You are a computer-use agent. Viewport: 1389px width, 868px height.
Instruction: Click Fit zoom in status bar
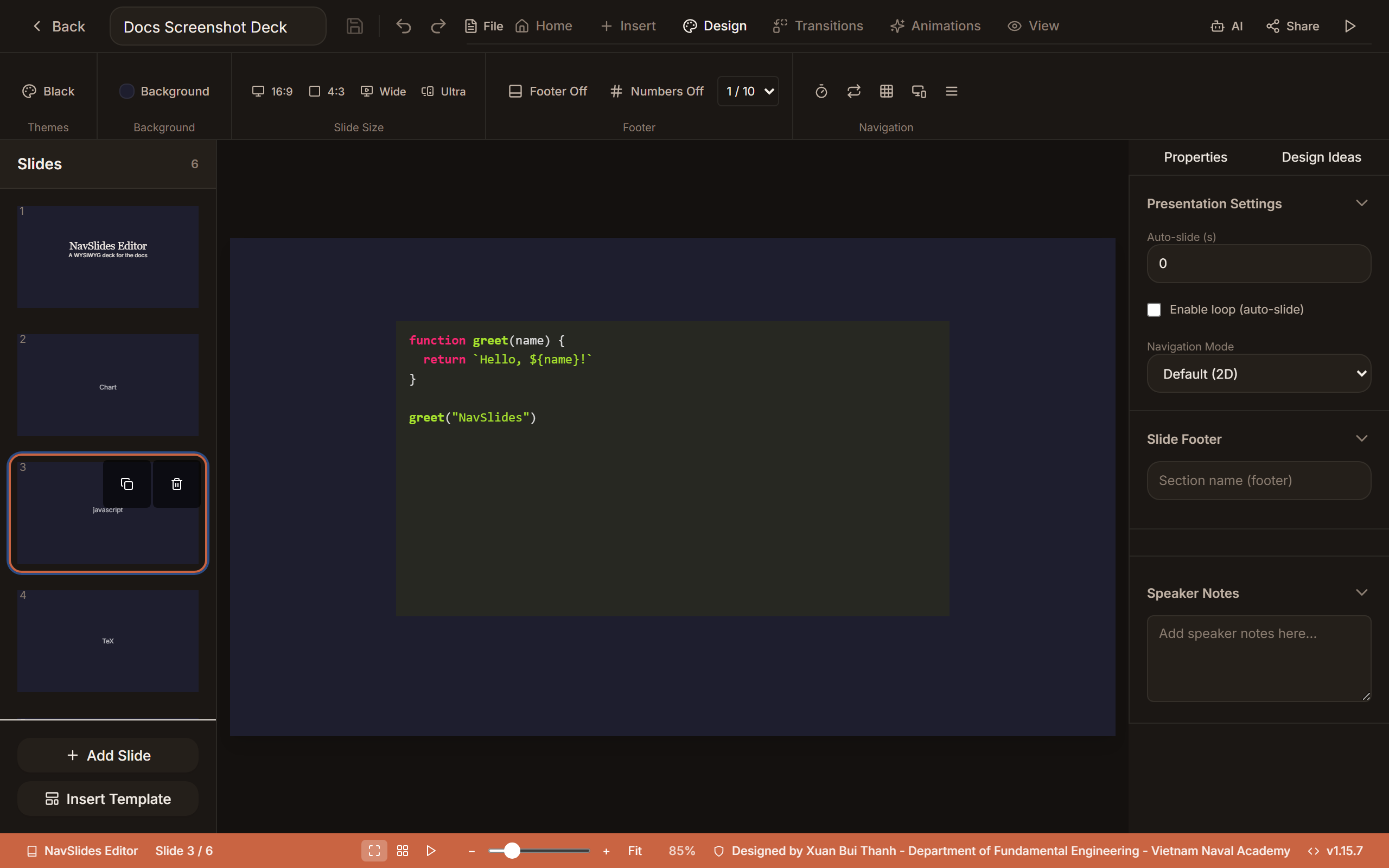click(635, 851)
